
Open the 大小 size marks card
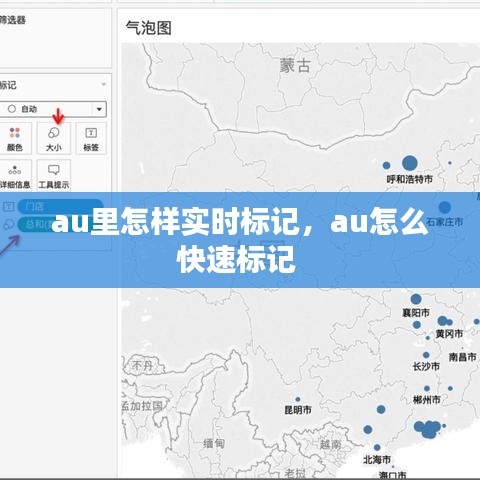[54, 138]
